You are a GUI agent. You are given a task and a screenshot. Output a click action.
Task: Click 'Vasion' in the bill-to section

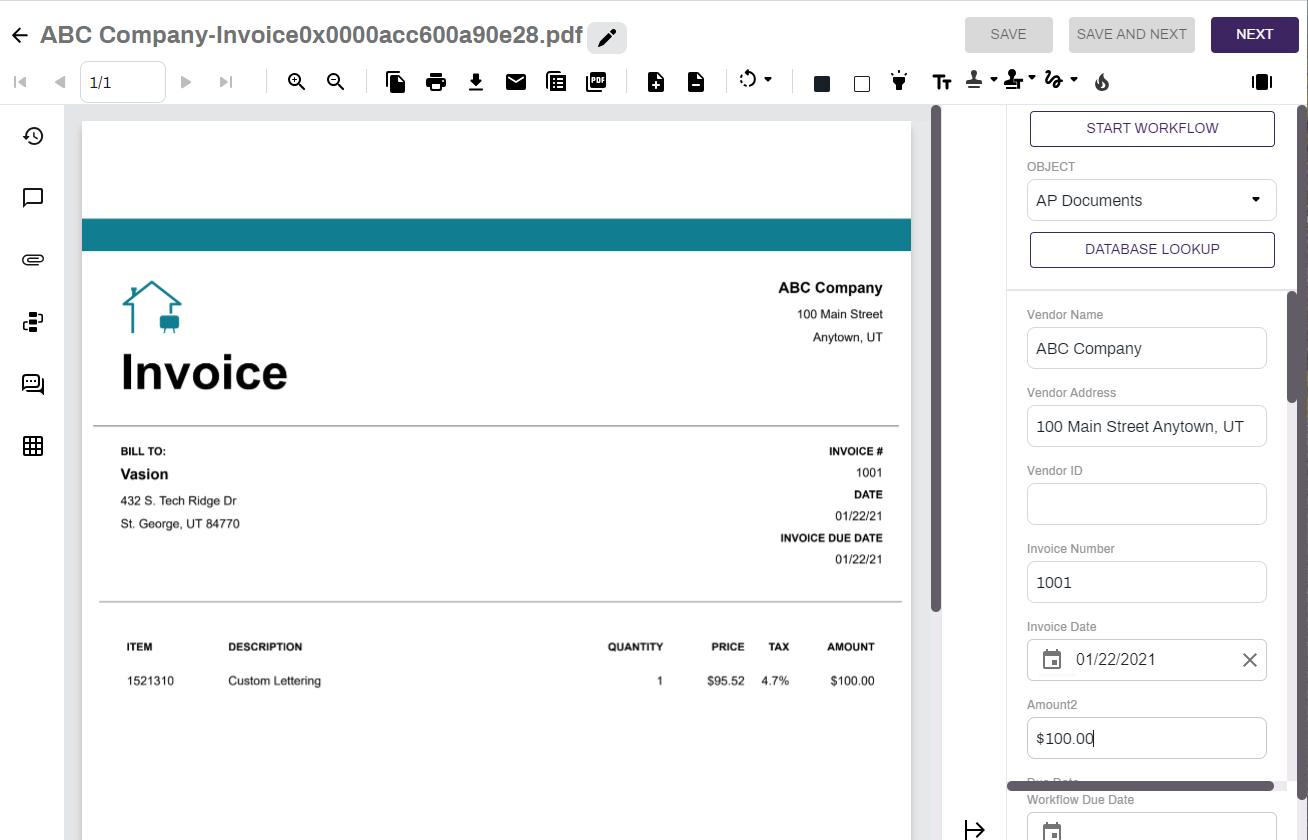click(144, 474)
